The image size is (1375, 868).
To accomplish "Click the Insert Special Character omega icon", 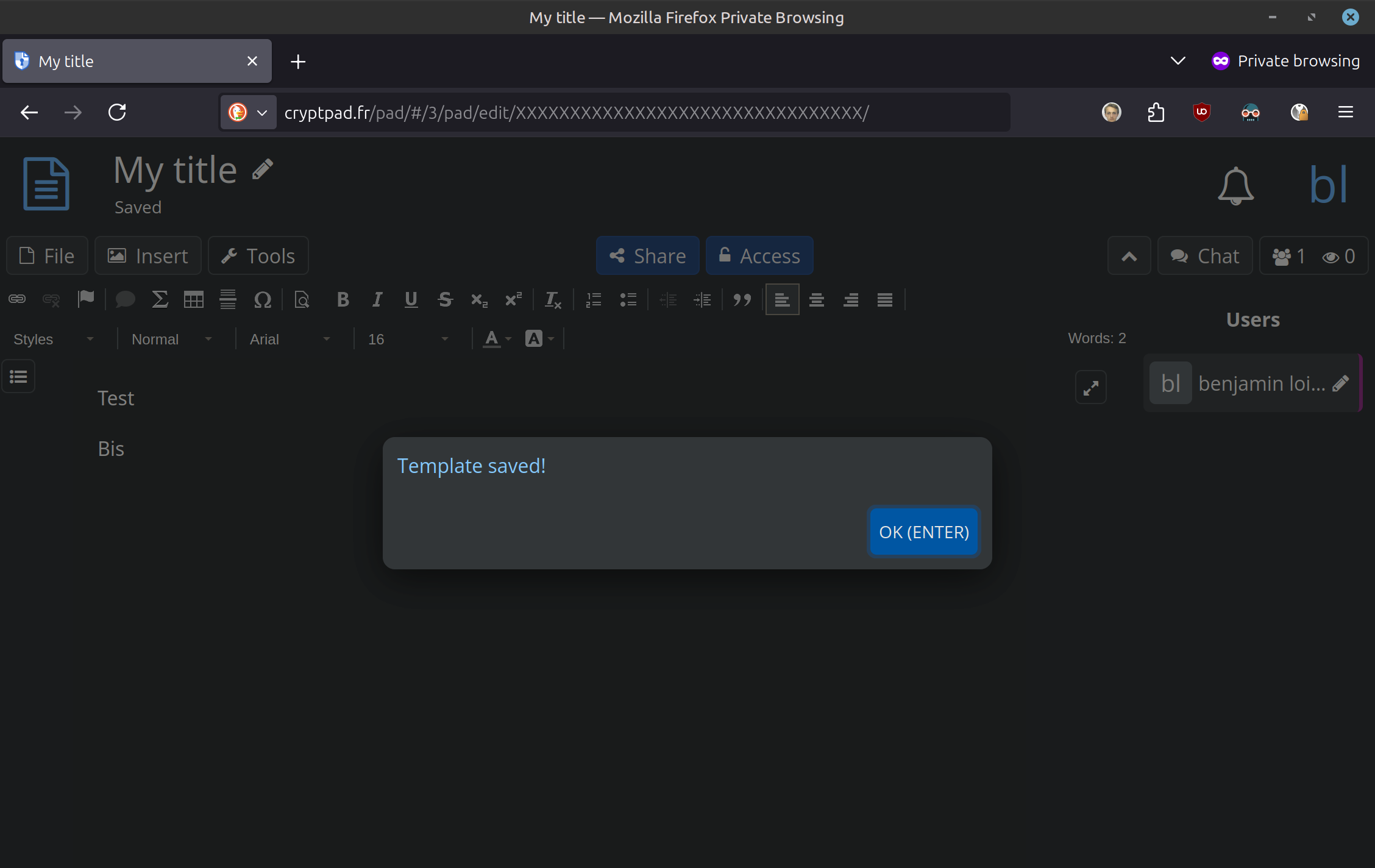I will pos(262,299).
